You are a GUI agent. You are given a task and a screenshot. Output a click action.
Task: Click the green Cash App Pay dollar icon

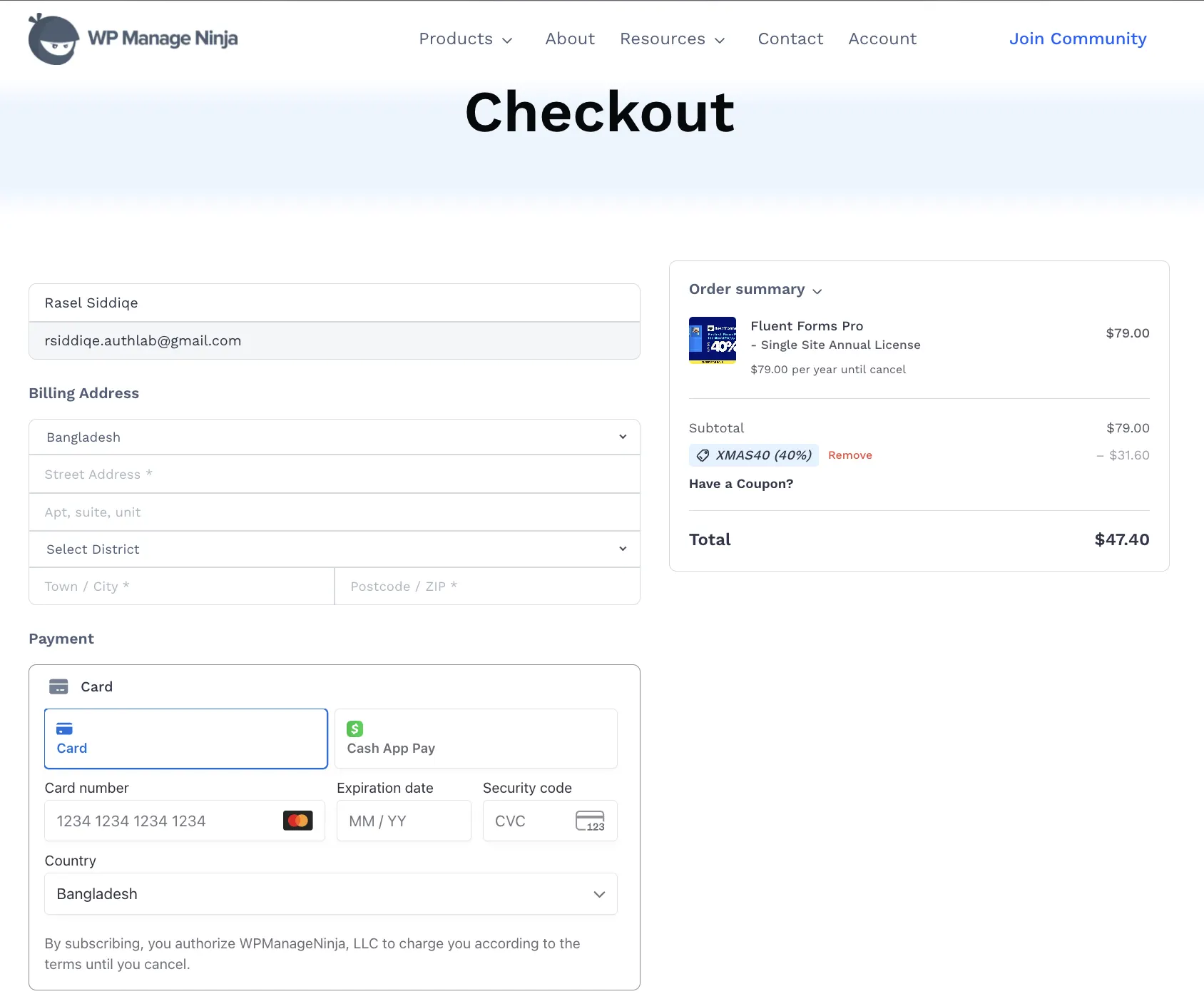tap(354, 729)
